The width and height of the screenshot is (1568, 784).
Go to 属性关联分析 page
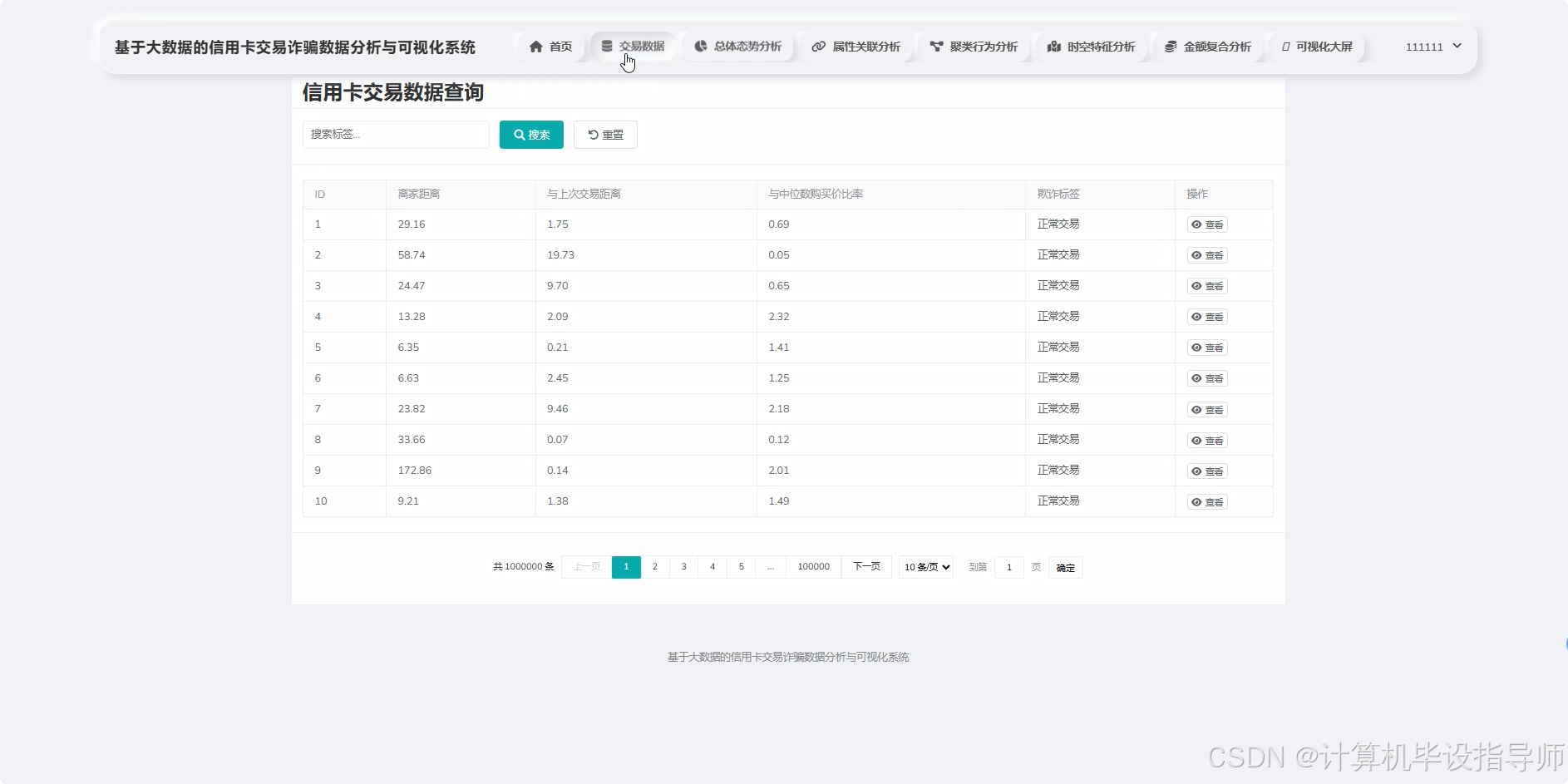(x=856, y=47)
